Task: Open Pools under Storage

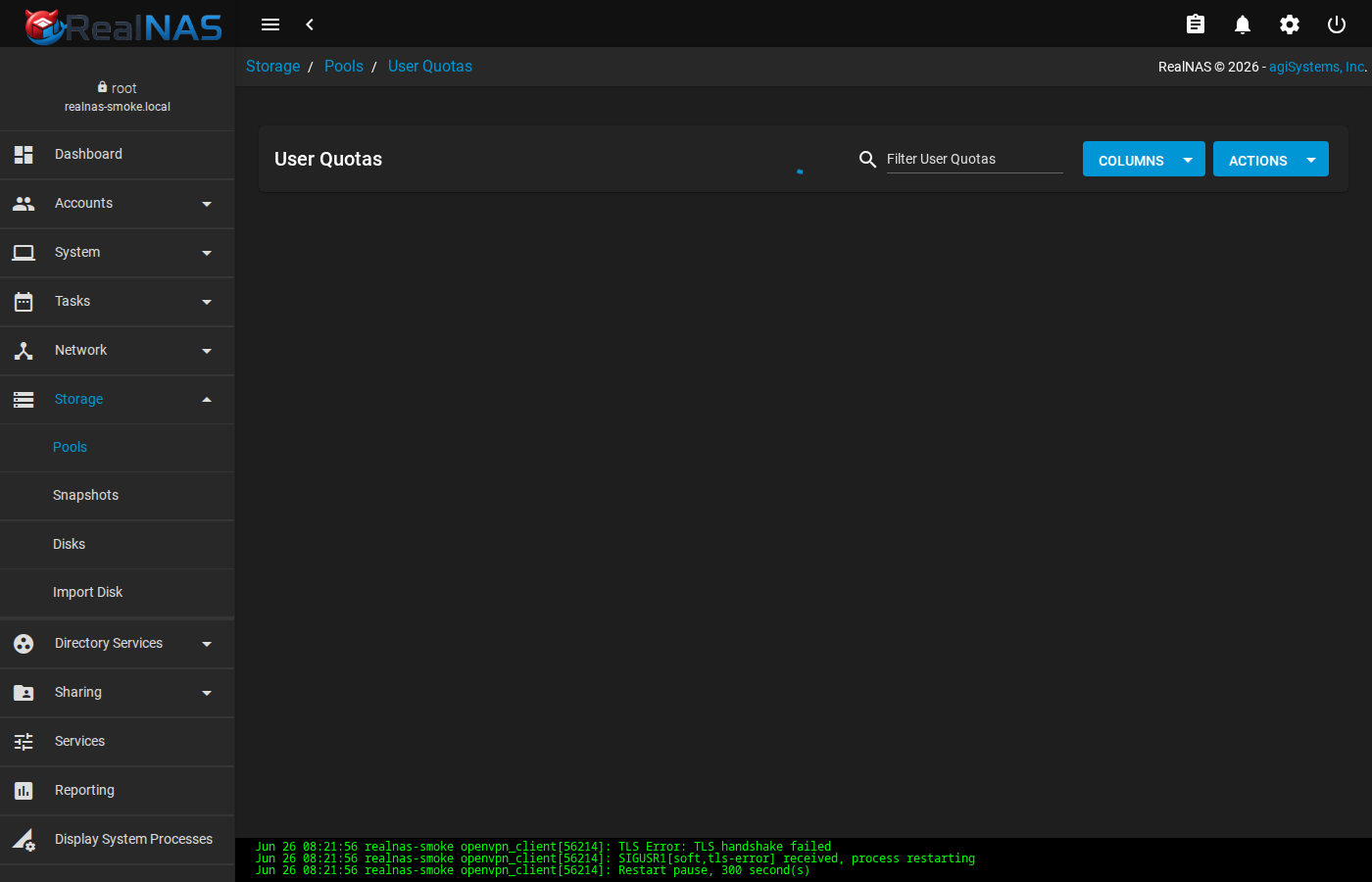Action: click(118, 447)
